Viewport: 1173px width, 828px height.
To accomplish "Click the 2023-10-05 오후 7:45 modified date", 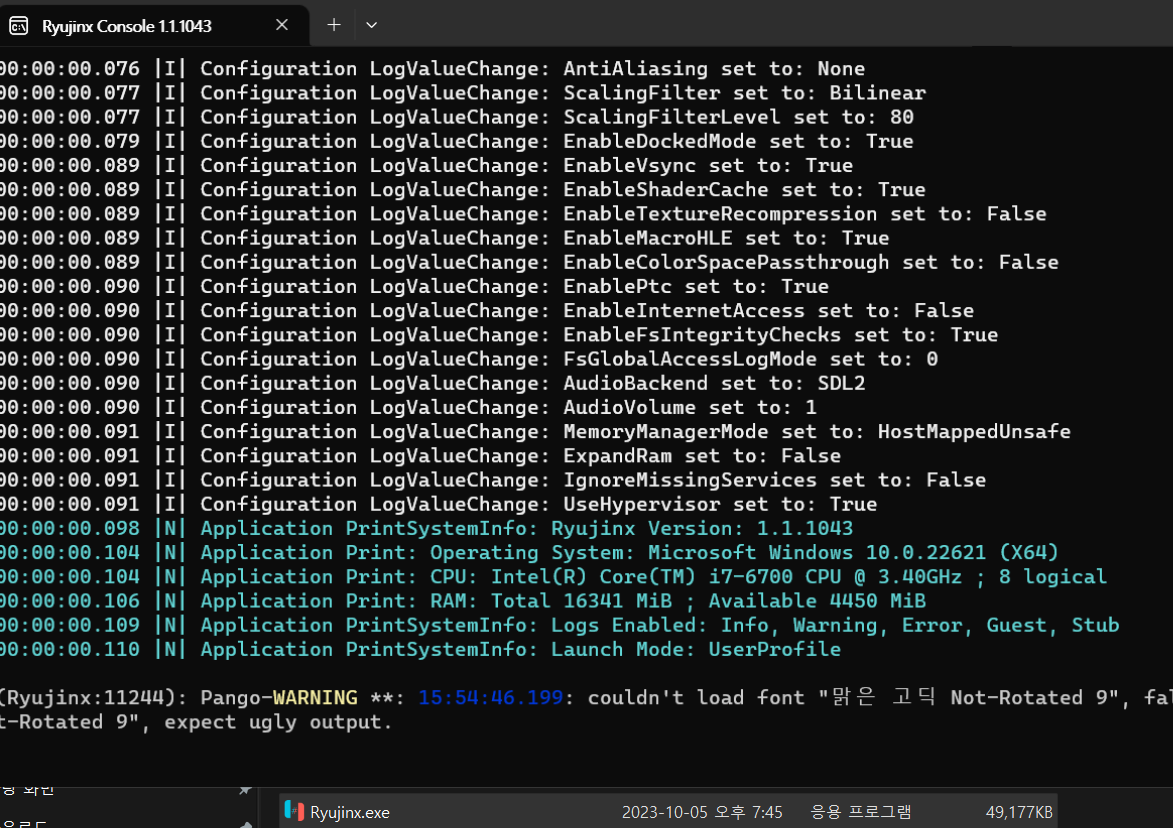I will click(x=702, y=812).
